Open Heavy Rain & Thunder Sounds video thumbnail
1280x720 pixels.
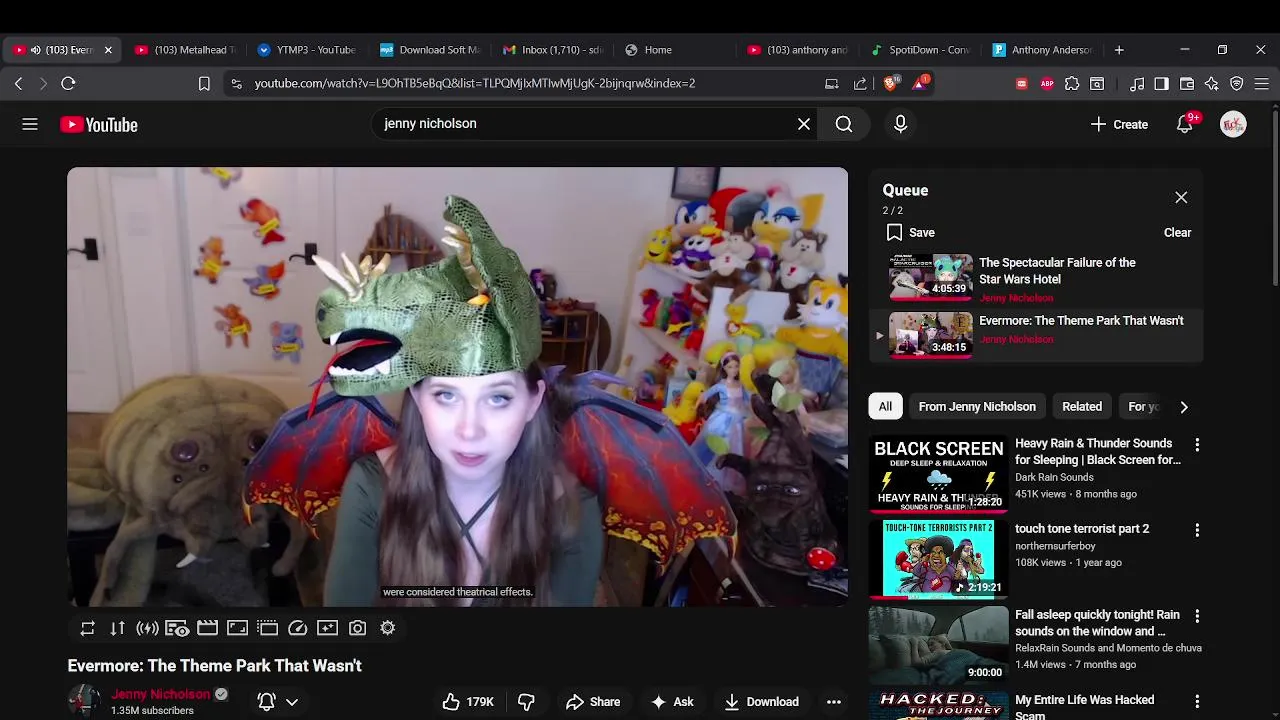[938, 472]
